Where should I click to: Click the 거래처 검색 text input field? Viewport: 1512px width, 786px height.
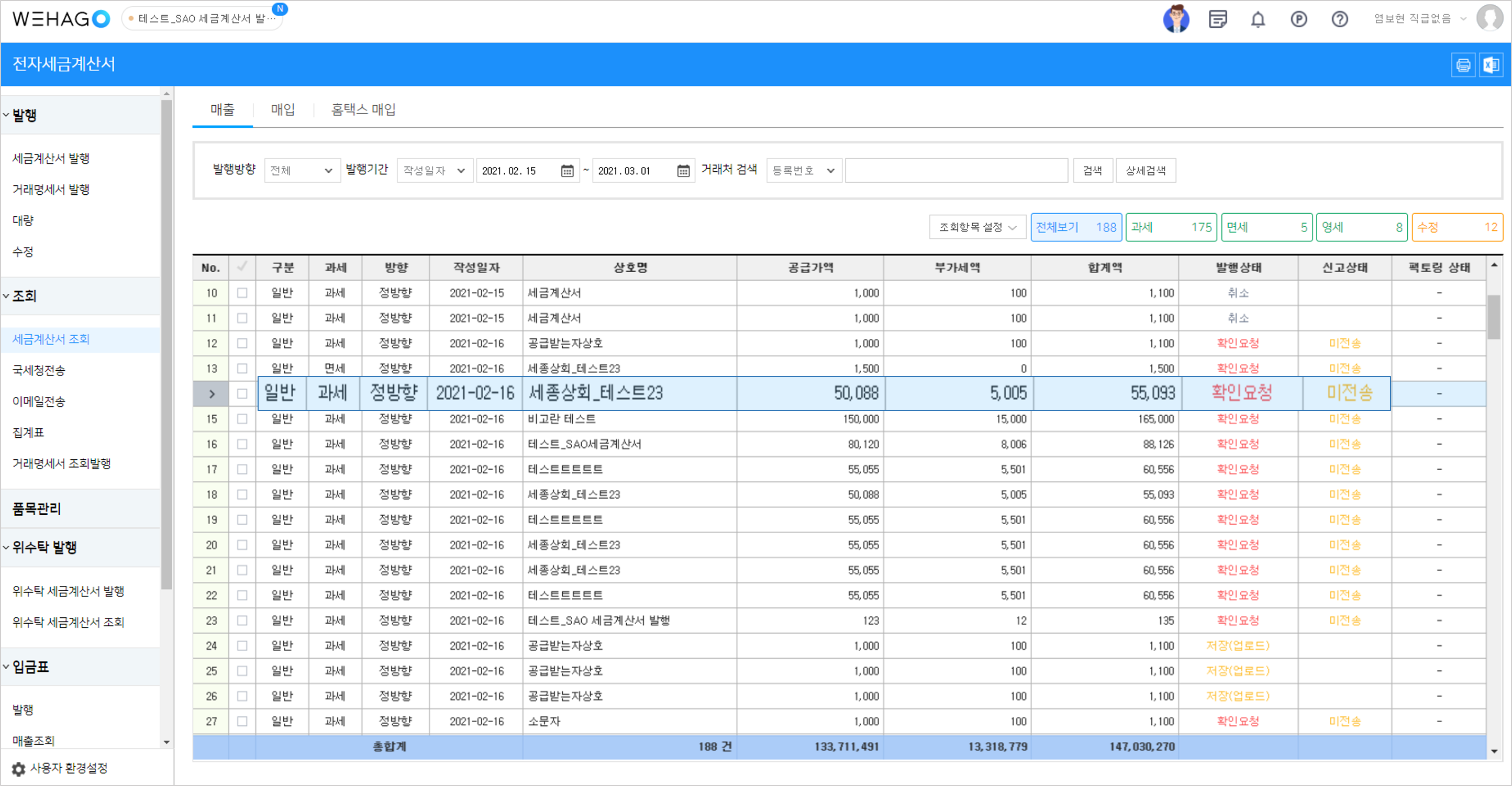955,171
